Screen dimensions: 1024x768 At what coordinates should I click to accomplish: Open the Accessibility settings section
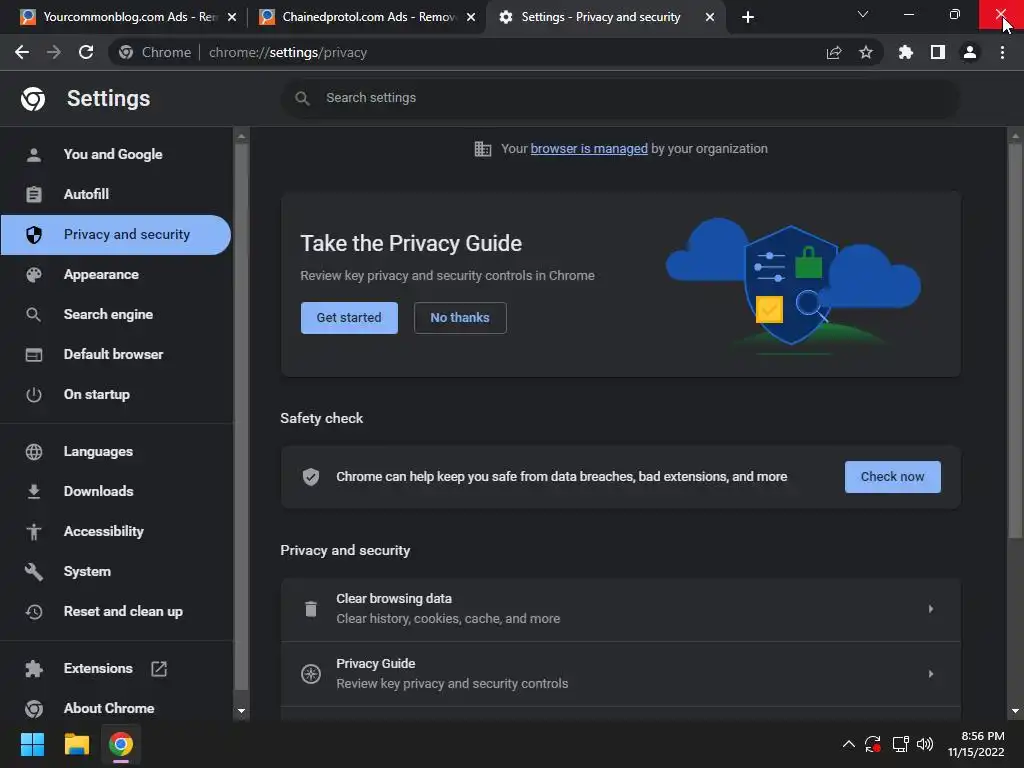(x=116, y=532)
